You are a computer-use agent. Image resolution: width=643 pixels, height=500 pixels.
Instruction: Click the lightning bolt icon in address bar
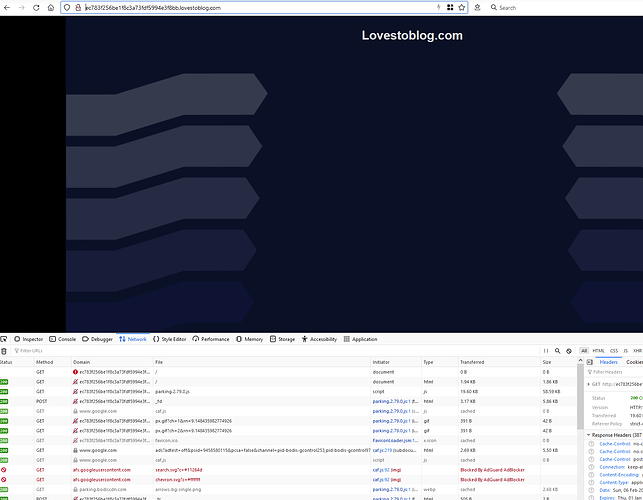(x=438, y=7)
